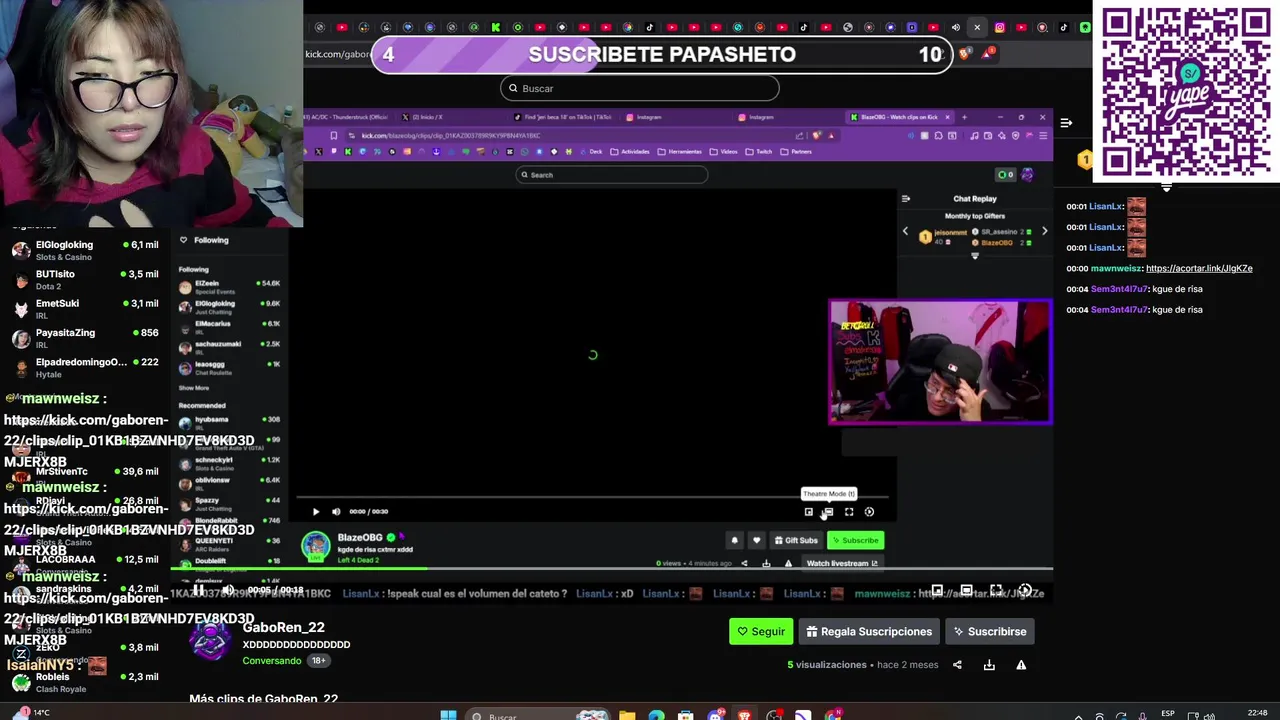
Task: Seek the outer clip progress bar
Action: coord(611,569)
